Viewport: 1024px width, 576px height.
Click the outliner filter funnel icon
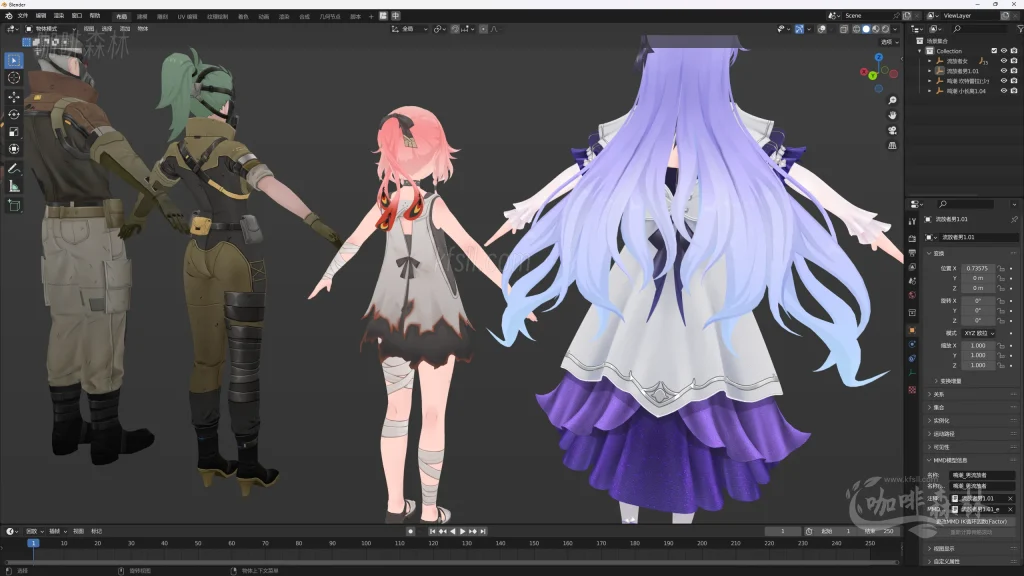[1019, 29]
